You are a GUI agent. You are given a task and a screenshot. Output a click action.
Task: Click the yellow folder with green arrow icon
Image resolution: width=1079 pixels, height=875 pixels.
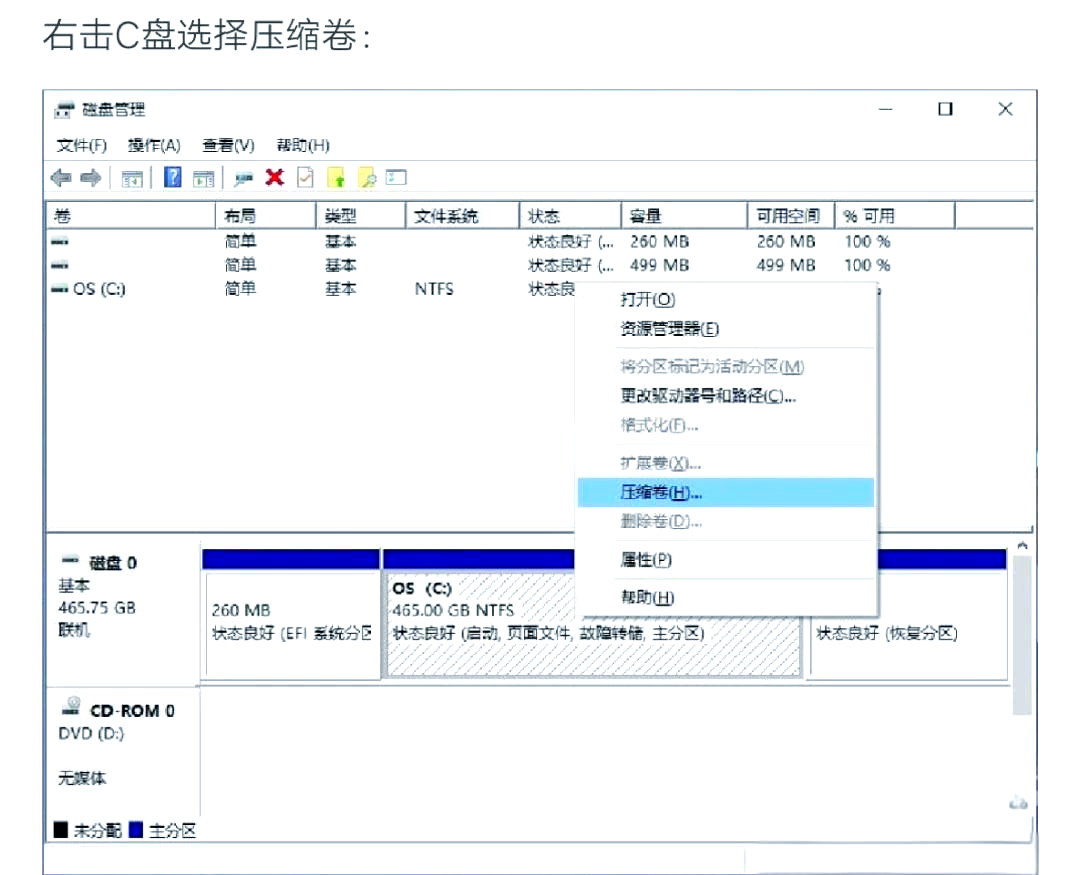(337, 178)
